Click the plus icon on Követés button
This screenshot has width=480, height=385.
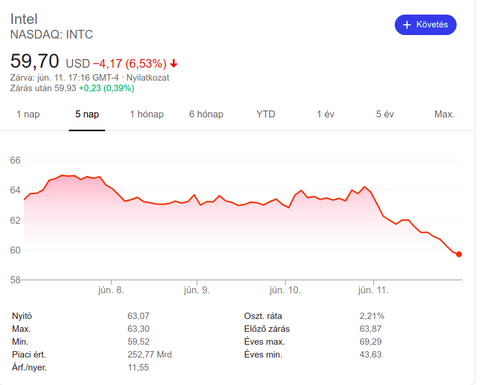(x=407, y=25)
